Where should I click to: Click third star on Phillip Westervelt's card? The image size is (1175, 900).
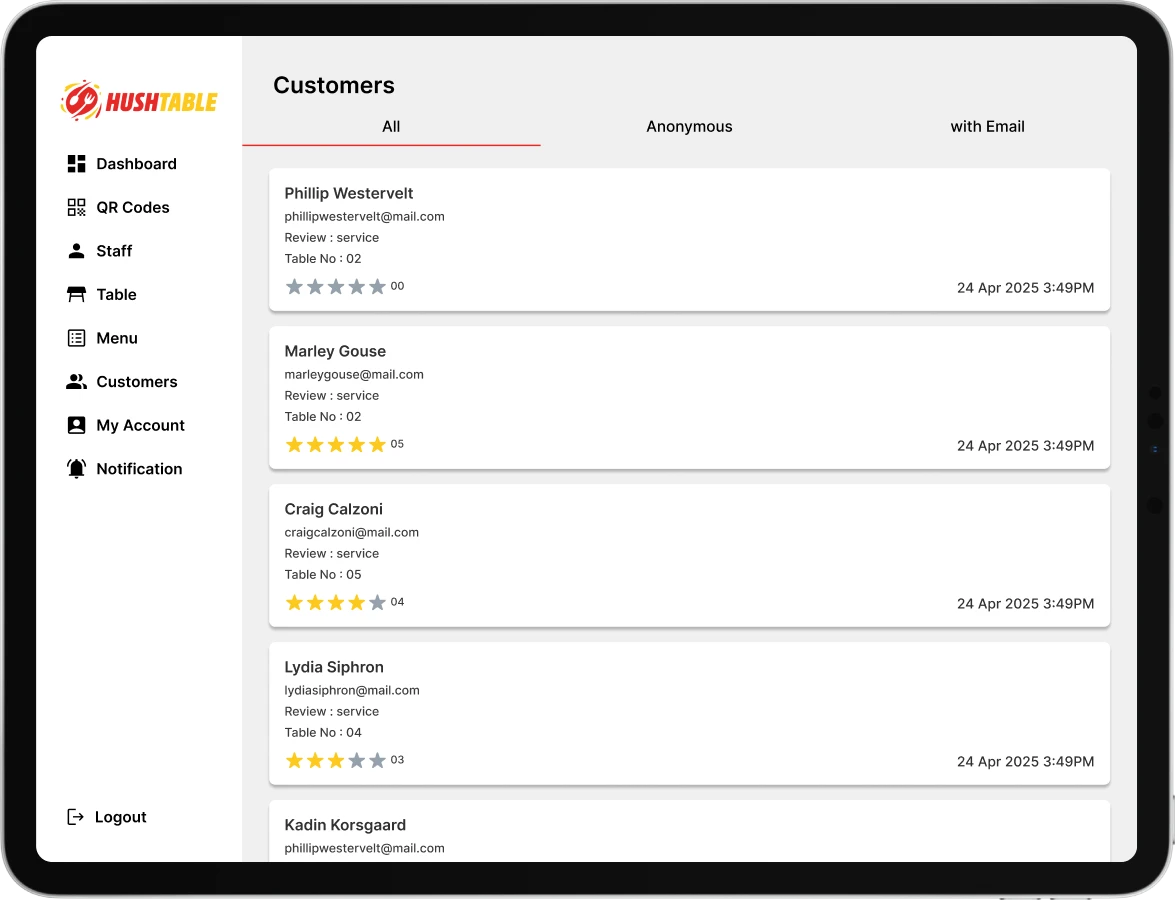pyautogui.click(x=336, y=286)
